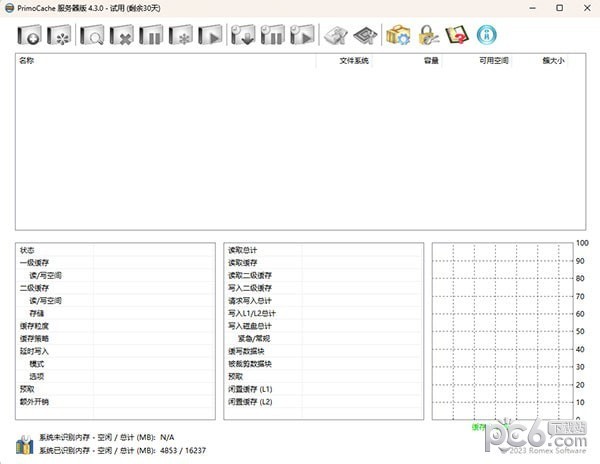This screenshot has height=464, width=600.
Task: Select the 请求写入总计 row
Action: [x=324, y=301]
